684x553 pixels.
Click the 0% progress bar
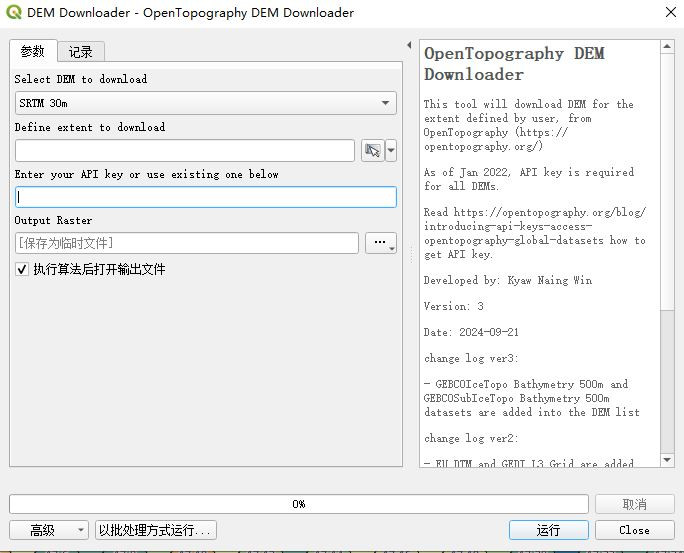point(299,504)
